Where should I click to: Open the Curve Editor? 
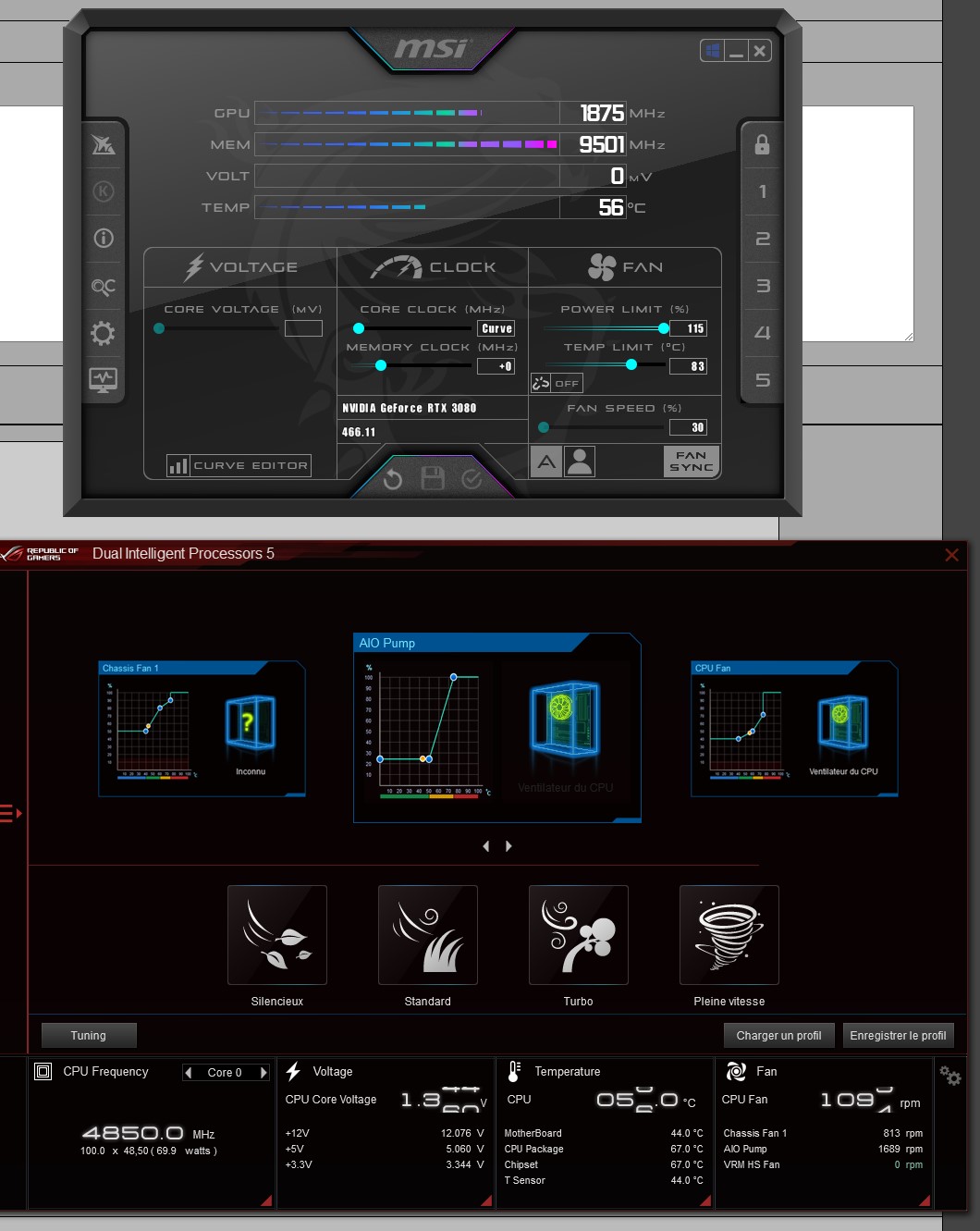click(x=239, y=465)
